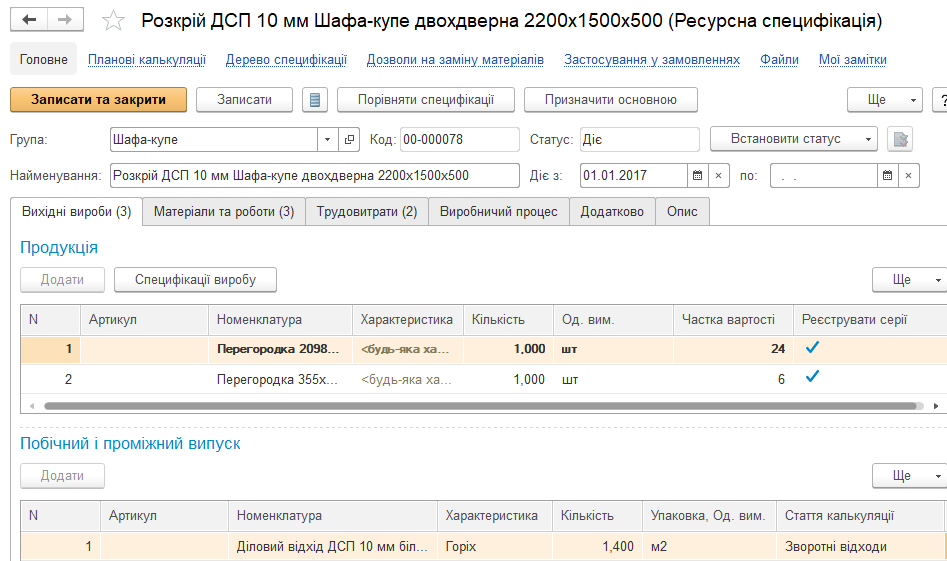
Task: Toggle Реєструвати серії for Перегородка 355 row
Action: click(812, 378)
